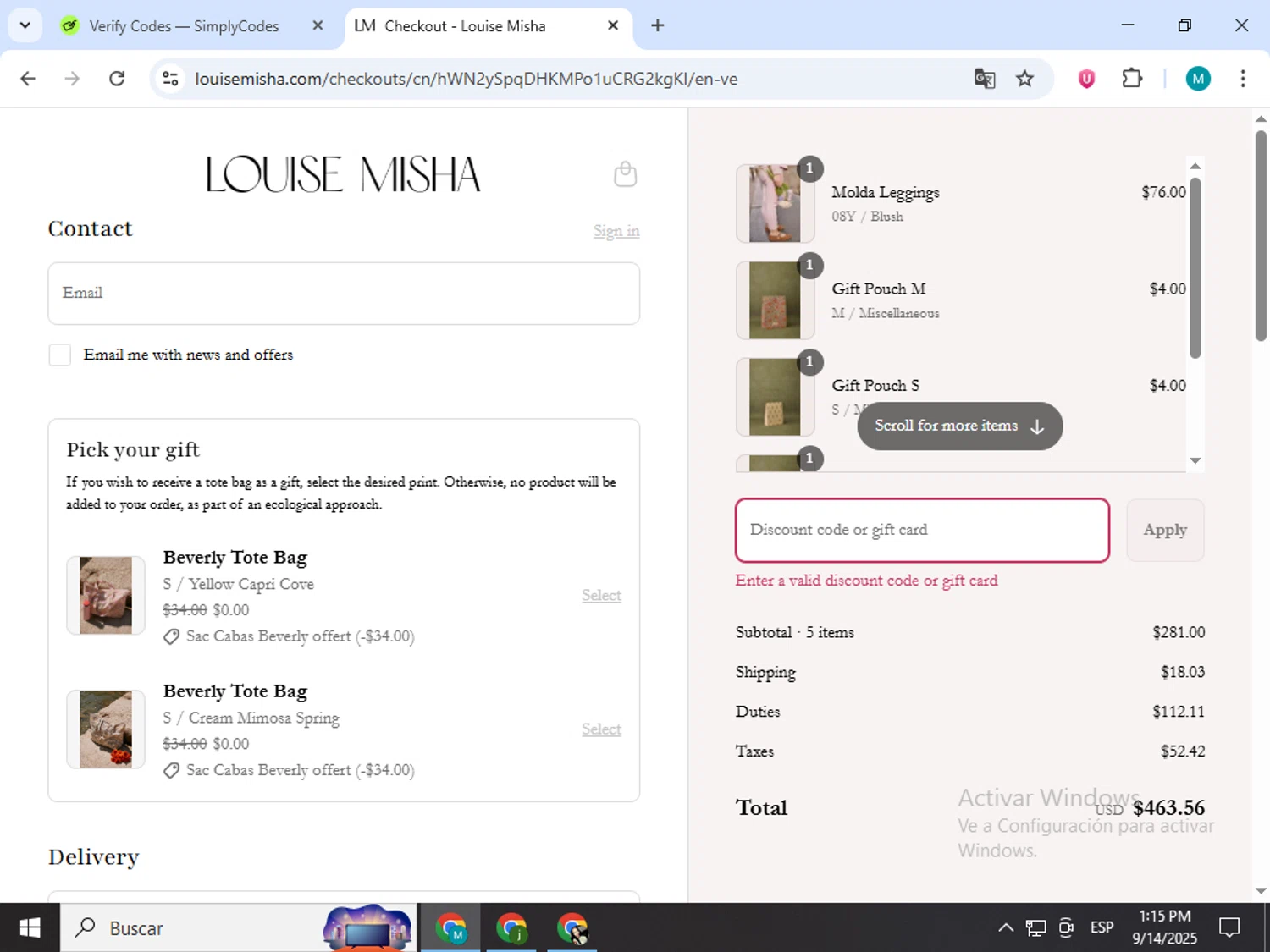This screenshot has height=952, width=1270.
Task: Click Scroll for more items button
Action: point(959,426)
